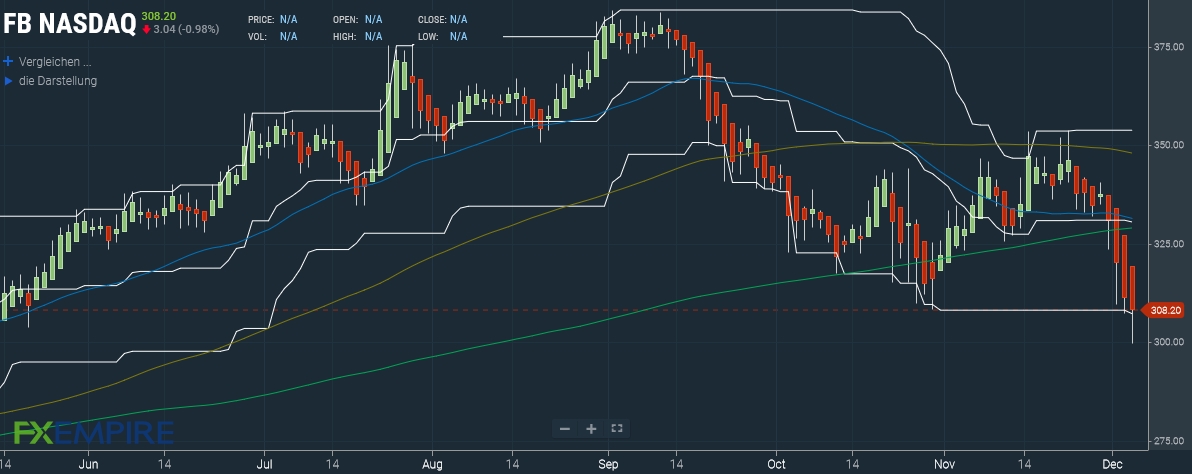This screenshot has width=1192, height=474.
Task: Click the FB NASDAQ symbol title
Action: pyautogui.click(x=70, y=24)
